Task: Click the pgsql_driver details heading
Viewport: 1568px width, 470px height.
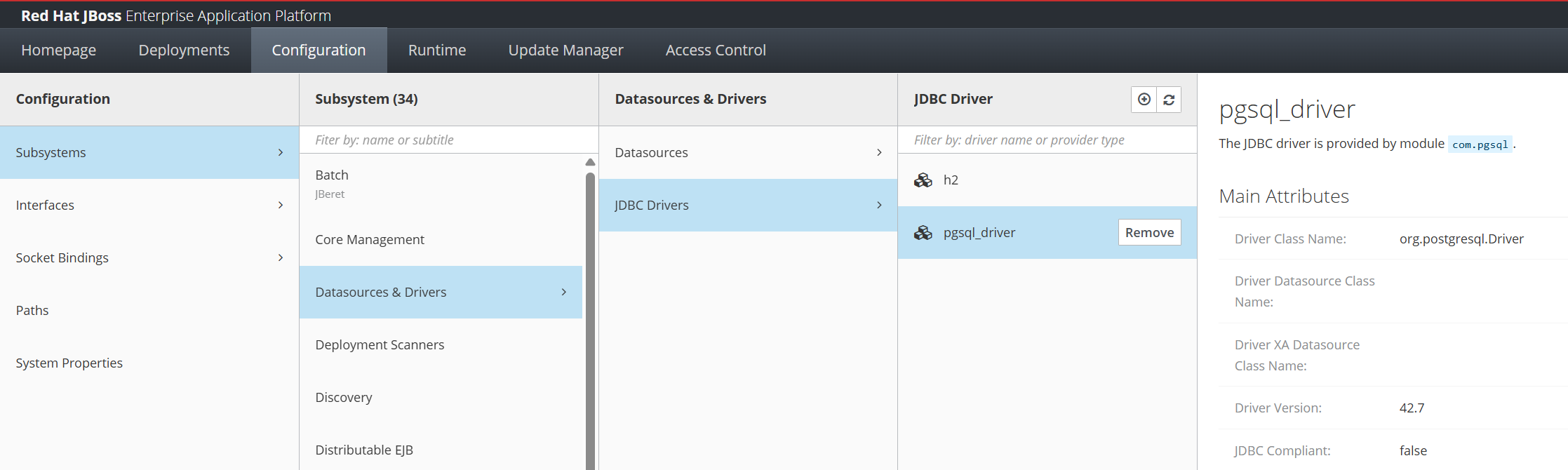Action: click(1287, 109)
